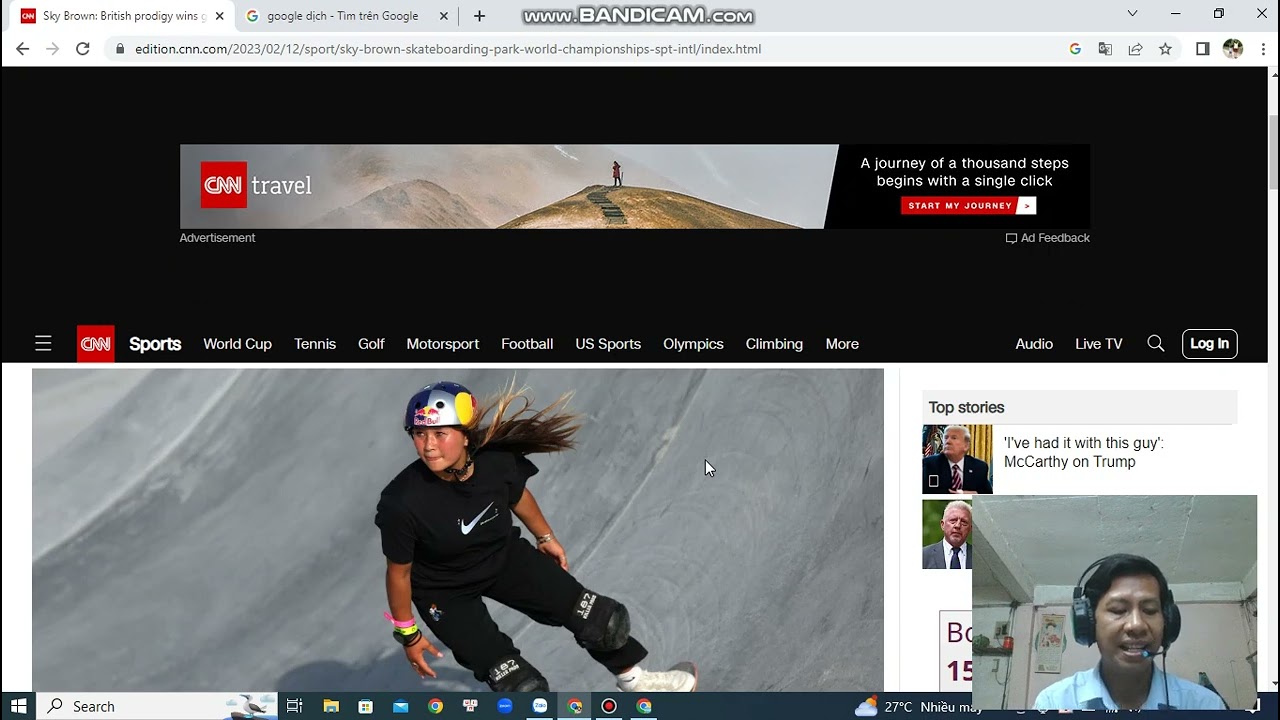Go to the Tennis section
Viewport: 1280px width, 720px height.
click(x=315, y=344)
